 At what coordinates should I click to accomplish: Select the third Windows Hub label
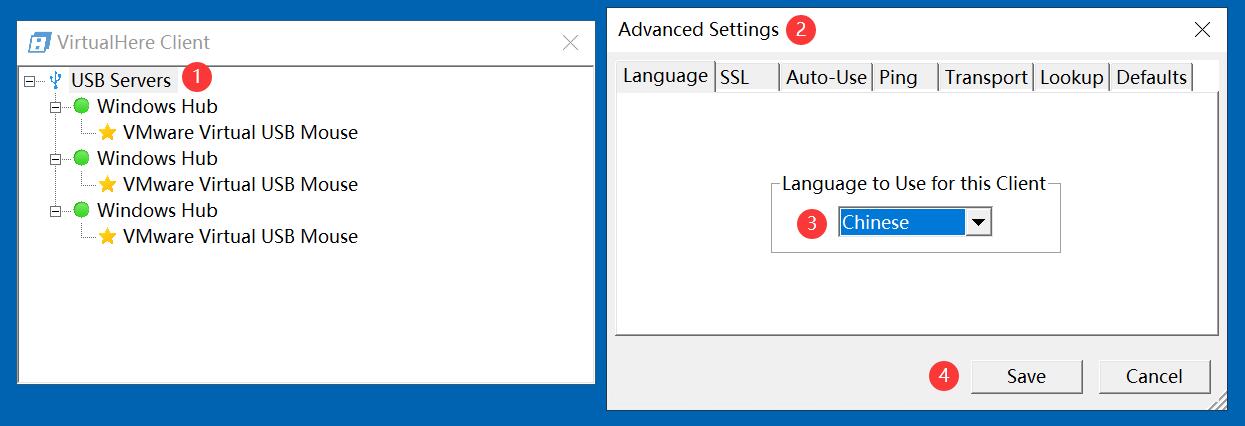click(x=157, y=210)
